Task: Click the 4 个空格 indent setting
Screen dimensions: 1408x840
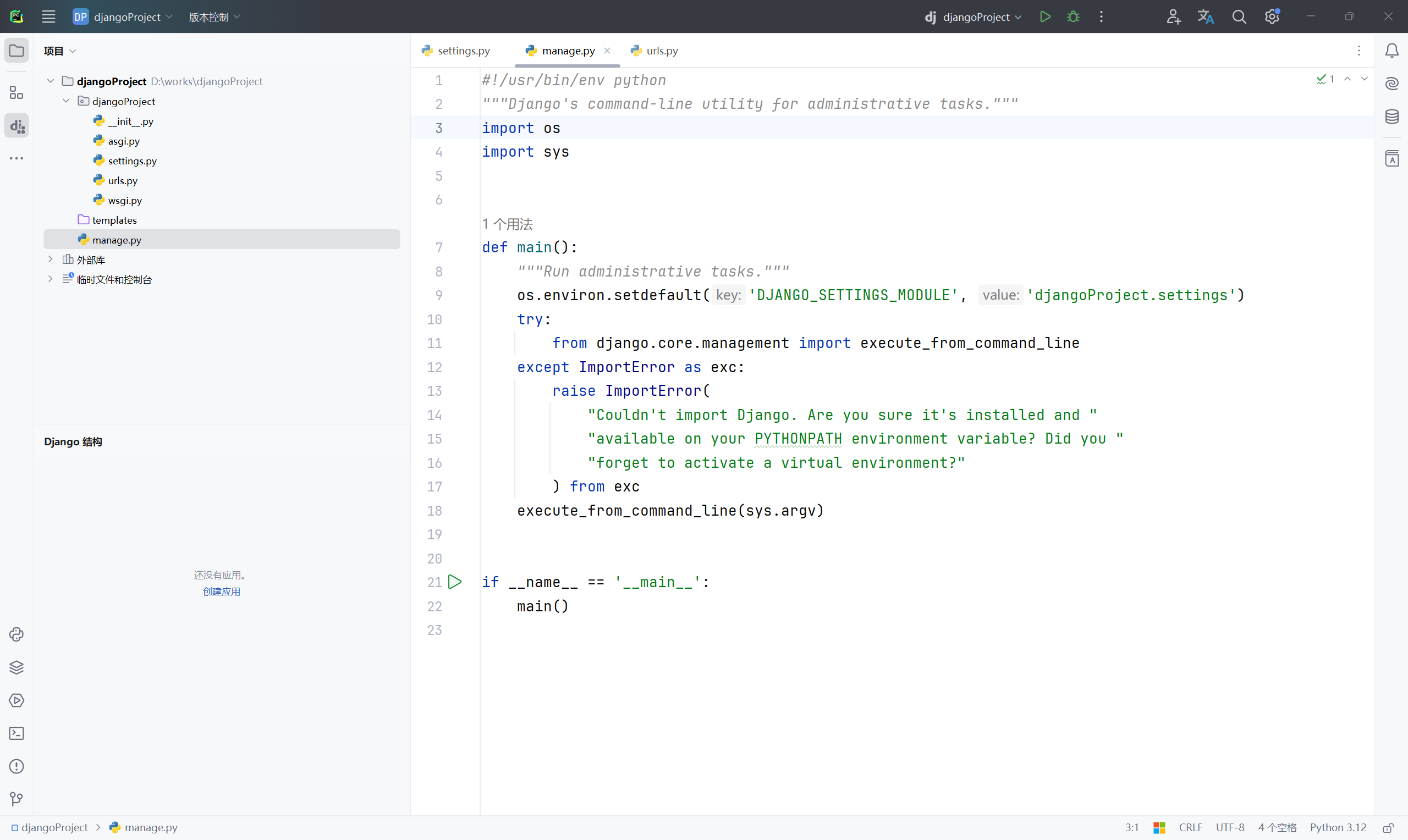Action: coord(1277,827)
